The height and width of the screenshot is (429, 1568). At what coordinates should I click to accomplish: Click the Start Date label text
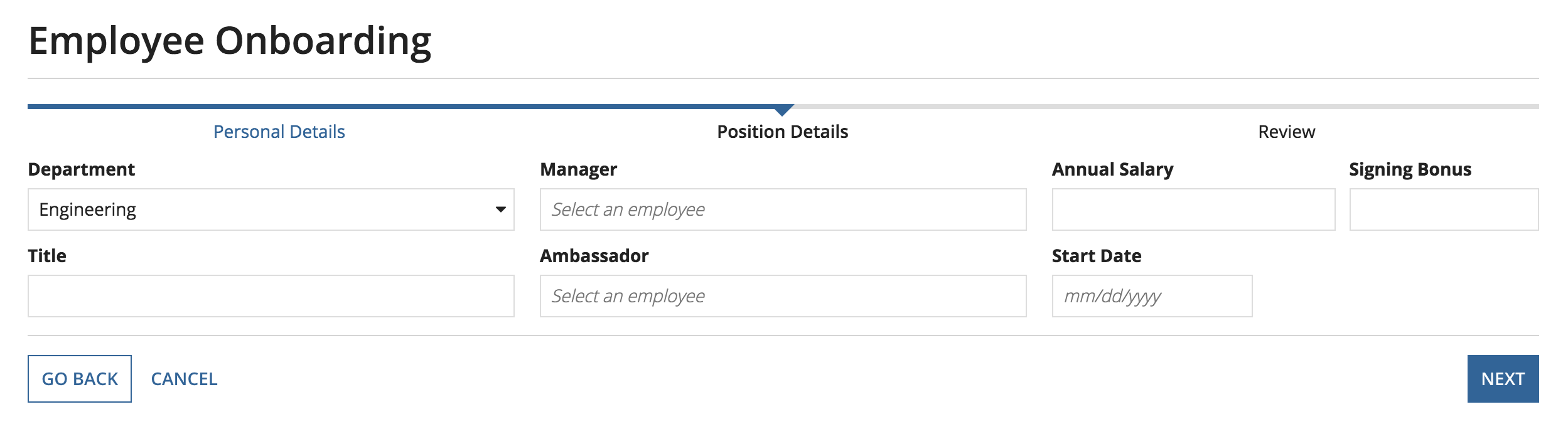(x=1096, y=256)
